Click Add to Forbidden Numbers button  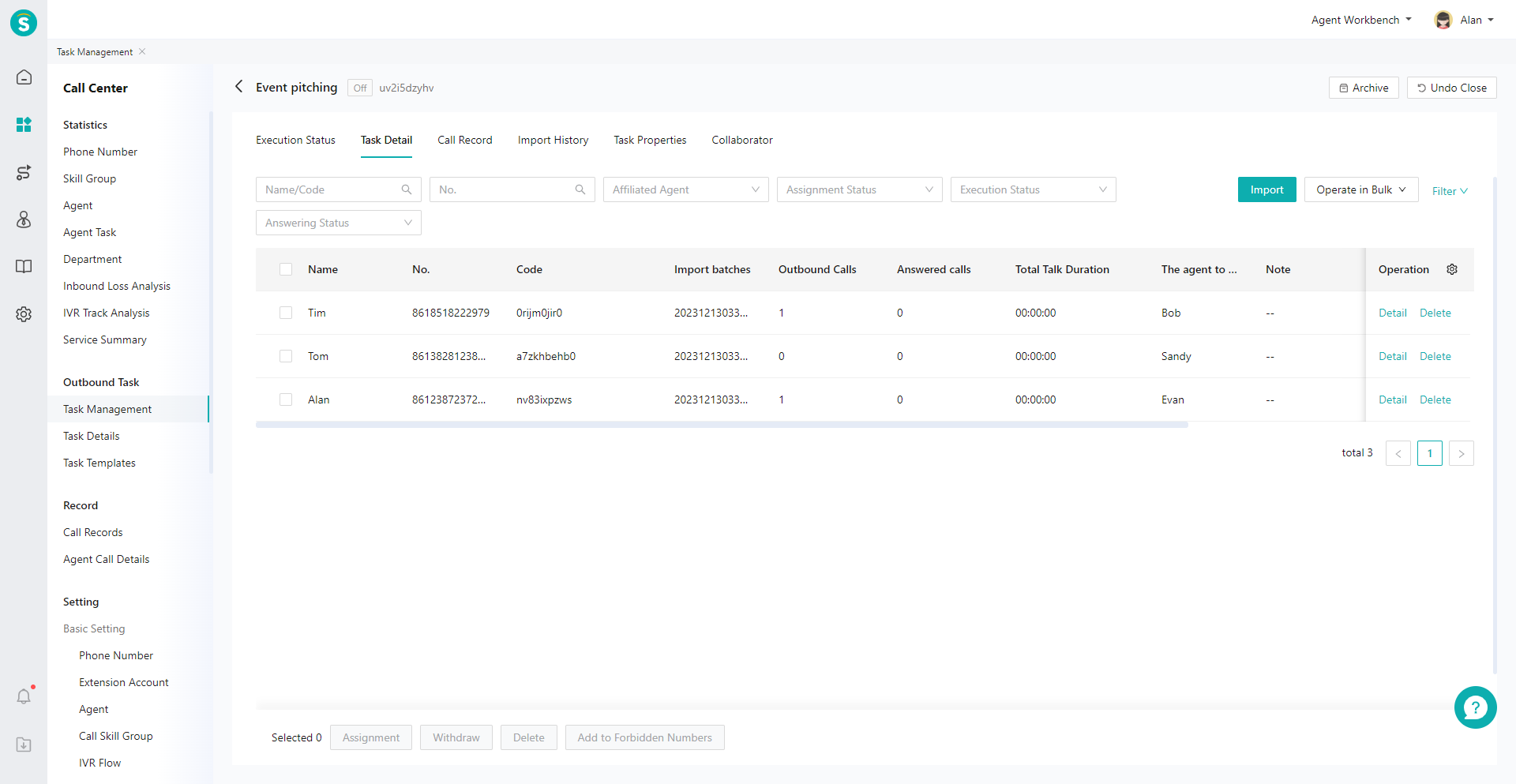(644, 737)
